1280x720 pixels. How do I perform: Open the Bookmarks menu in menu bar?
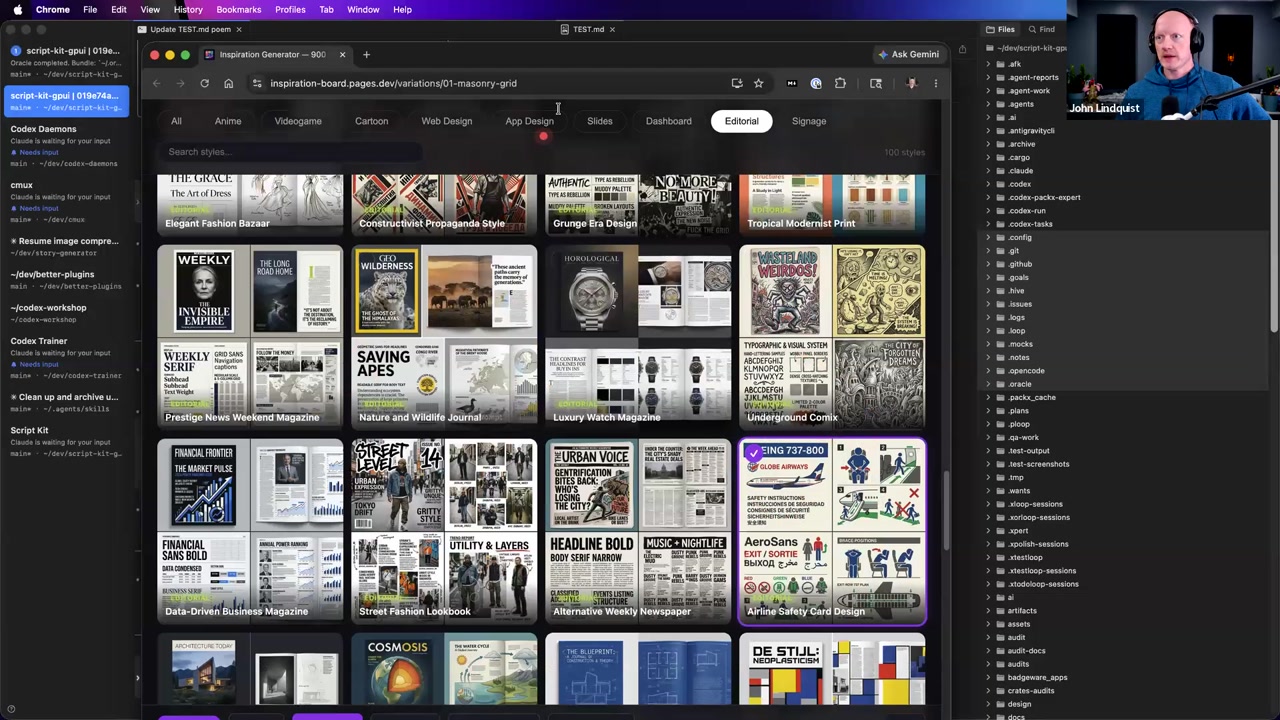[x=238, y=9]
